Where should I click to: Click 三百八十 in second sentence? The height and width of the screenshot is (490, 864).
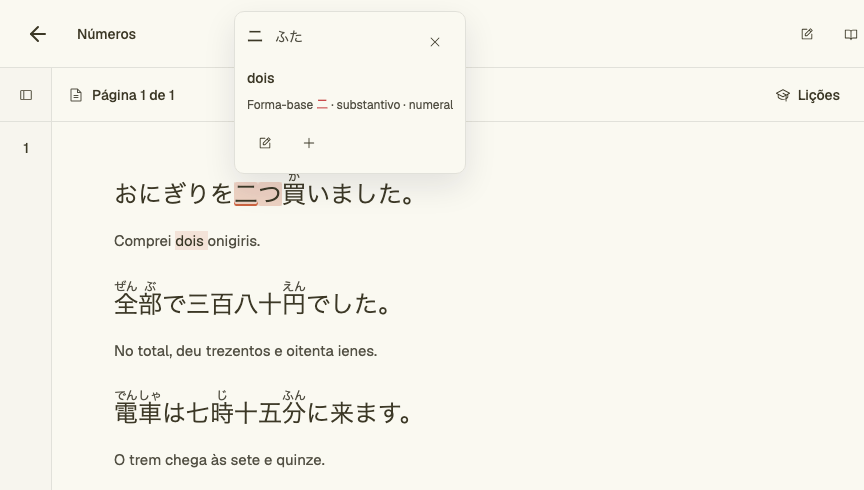234,304
